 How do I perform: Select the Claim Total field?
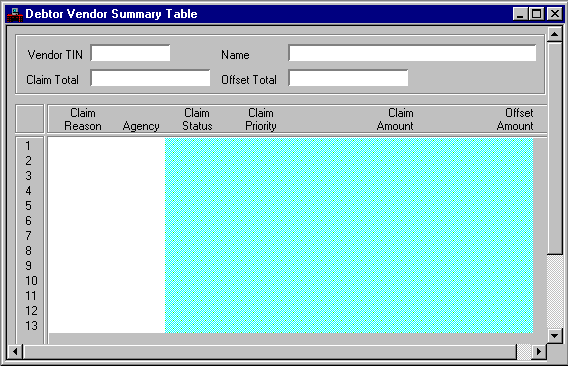pos(150,78)
